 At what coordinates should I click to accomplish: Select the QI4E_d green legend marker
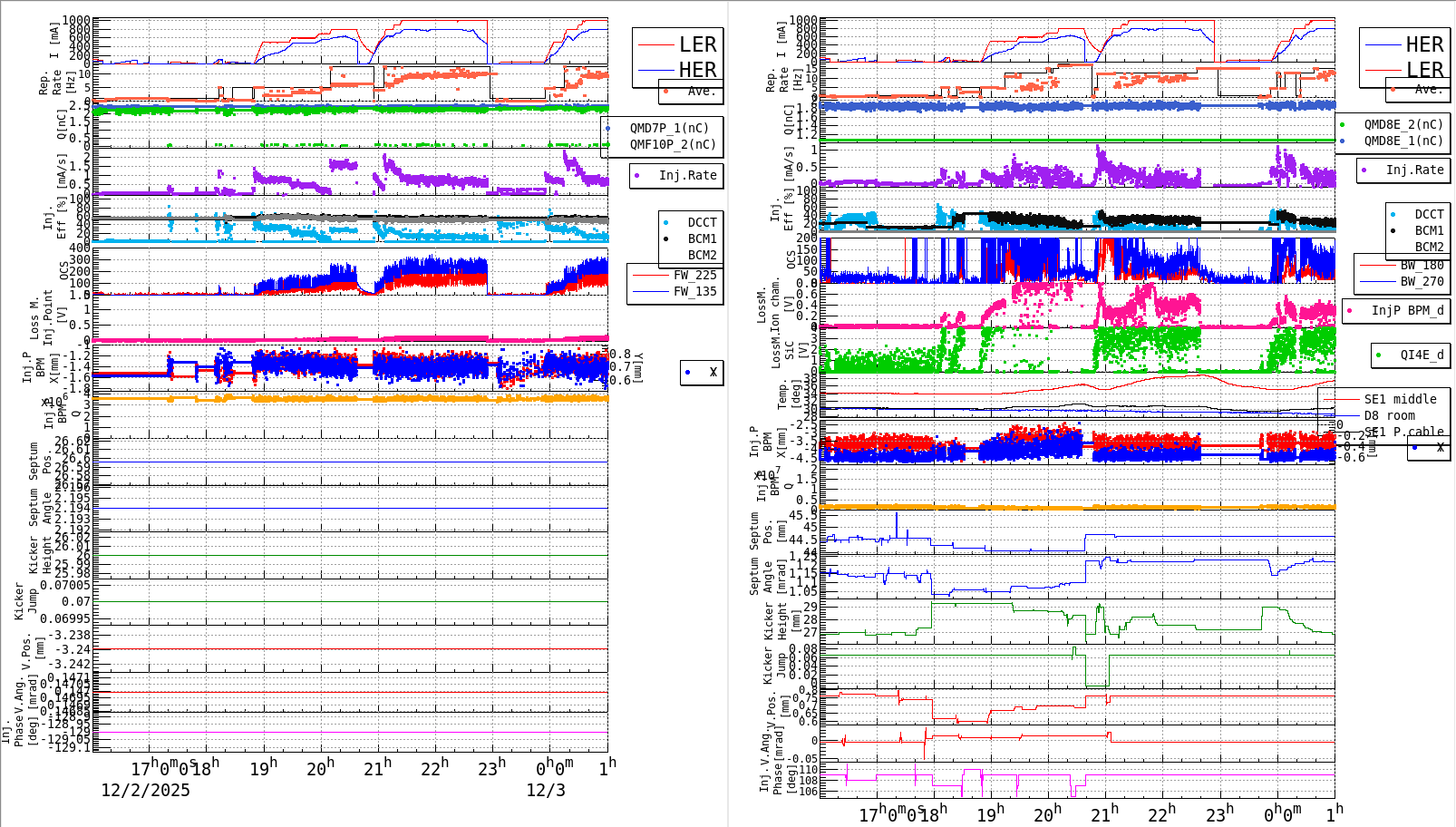click(x=1377, y=355)
